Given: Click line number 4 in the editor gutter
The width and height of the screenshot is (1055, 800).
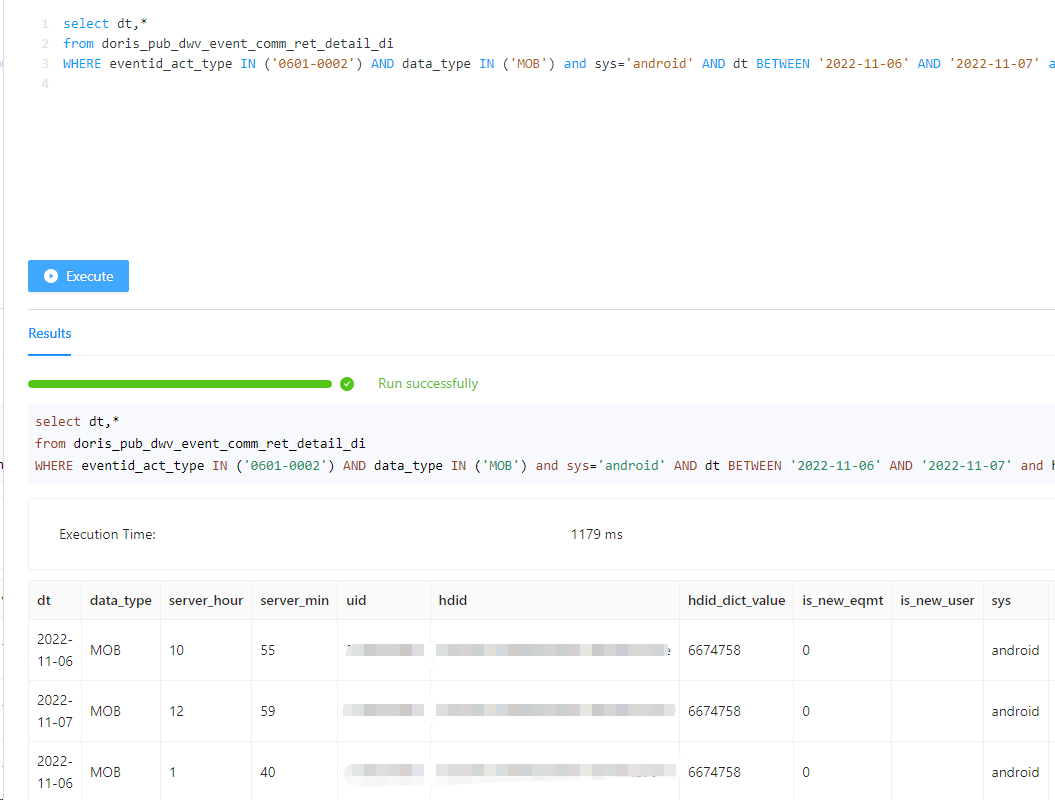Looking at the screenshot, I should tap(44, 83).
